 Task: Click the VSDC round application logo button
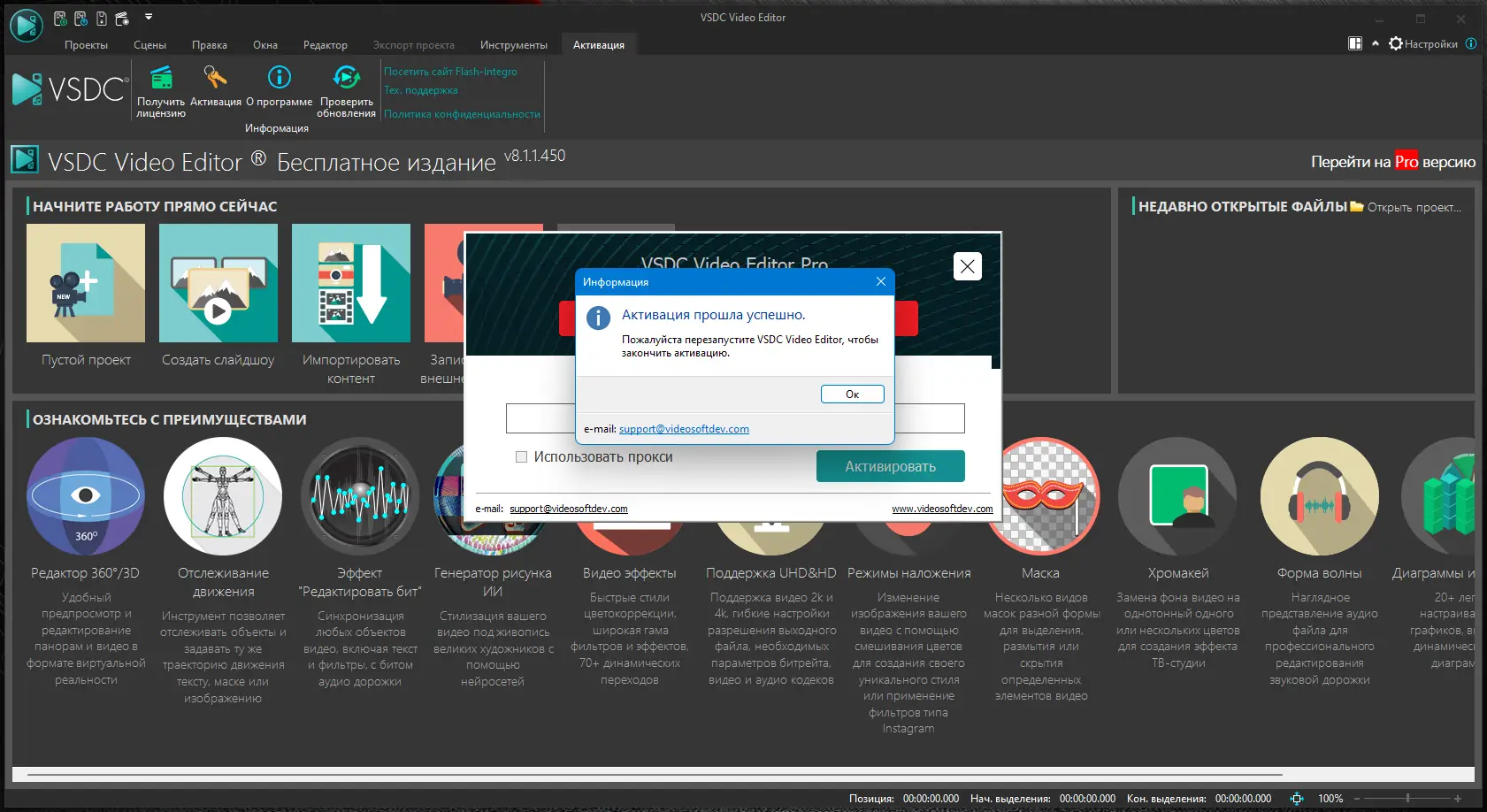(27, 26)
